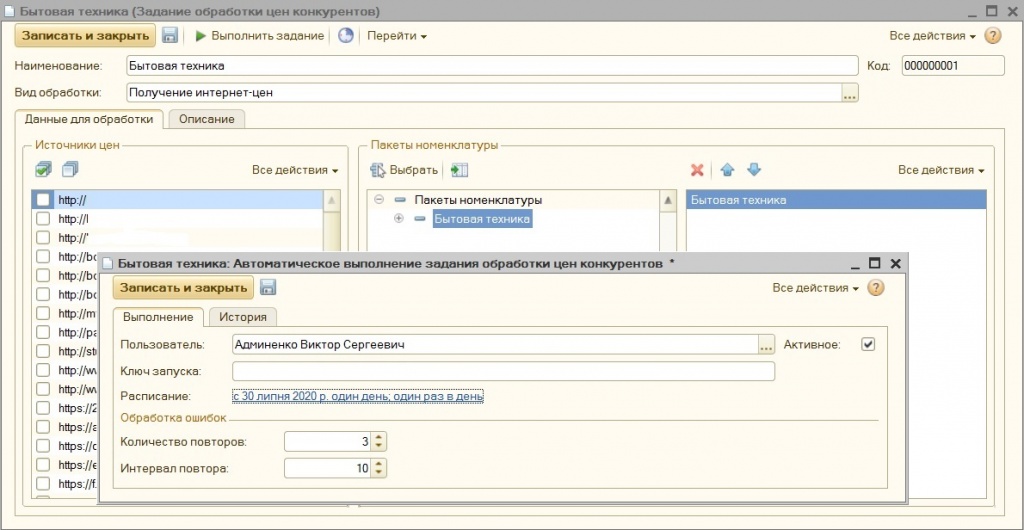Toggle checkbox for http://m source row

click(x=43, y=313)
